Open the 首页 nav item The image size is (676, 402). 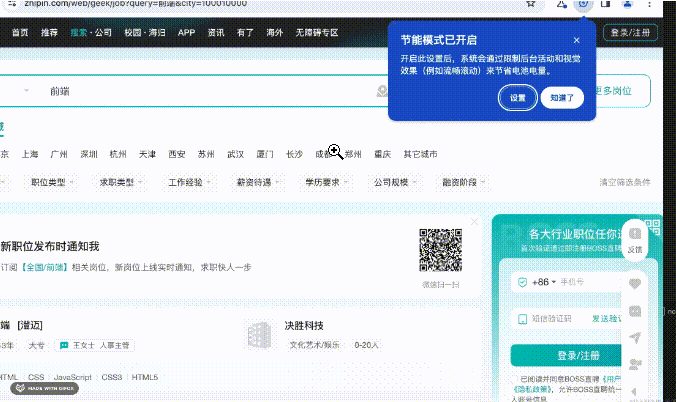pos(20,32)
